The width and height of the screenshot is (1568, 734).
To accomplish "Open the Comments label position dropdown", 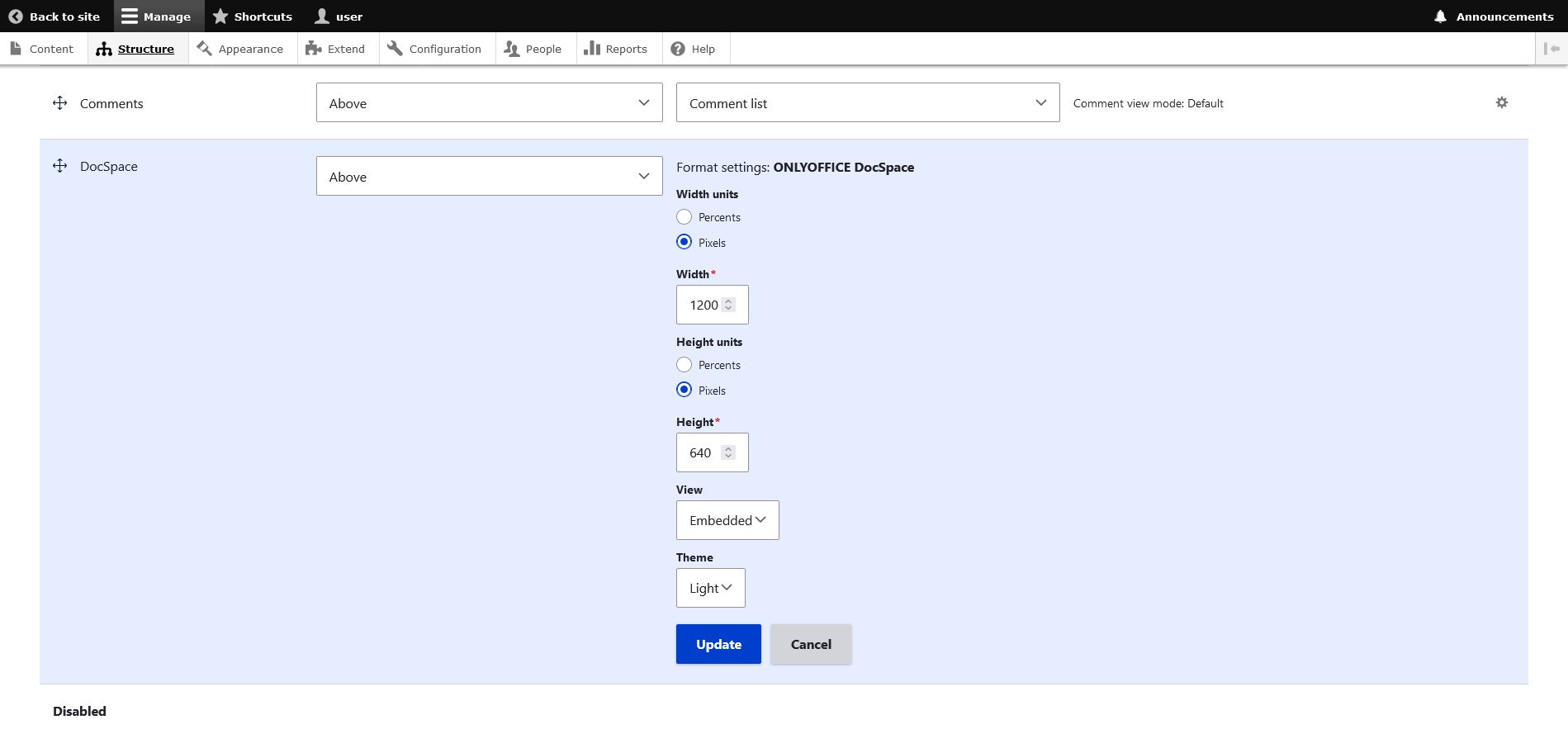I will click(490, 102).
